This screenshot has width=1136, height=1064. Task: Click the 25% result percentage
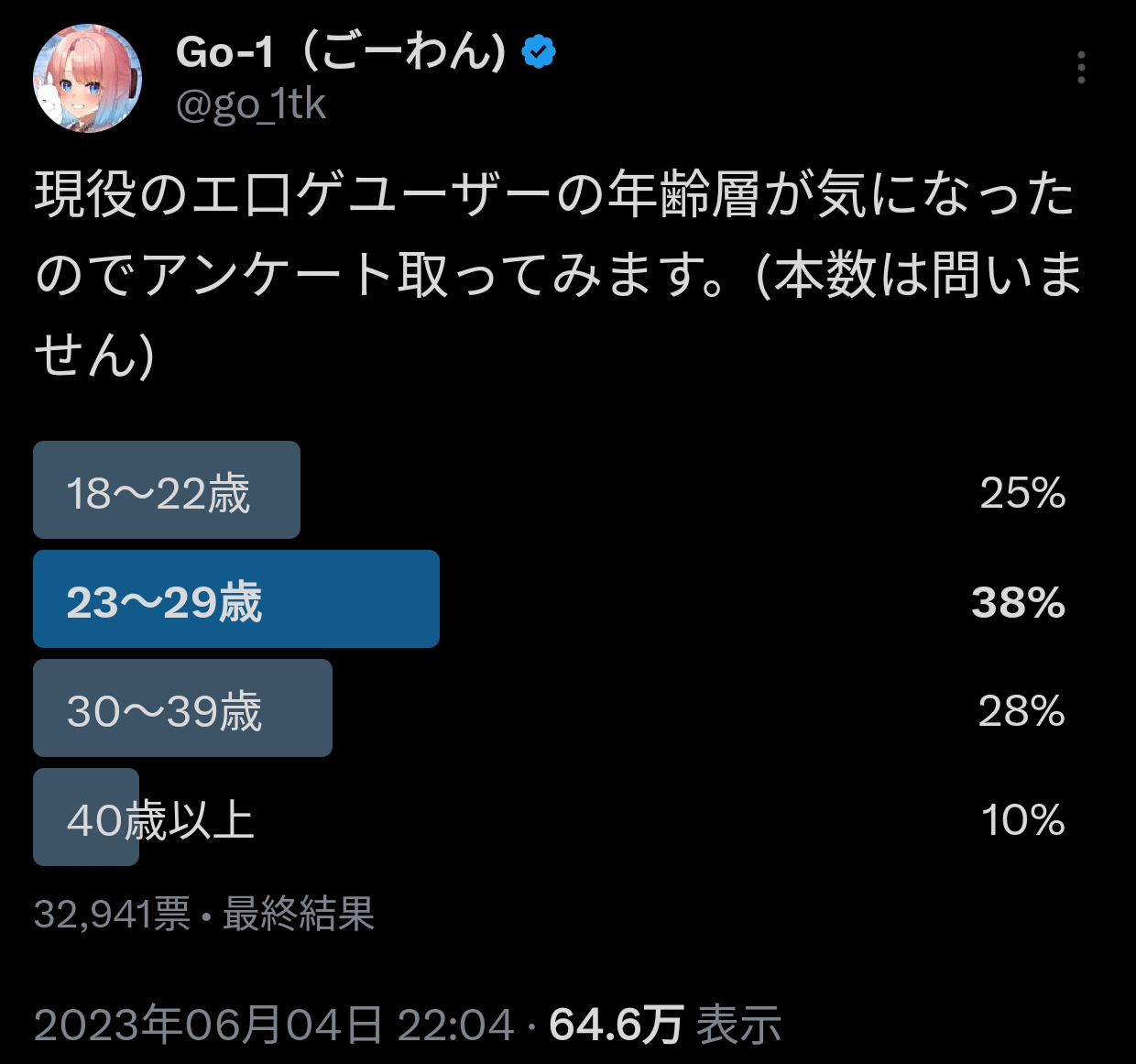pyautogui.click(x=1022, y=493)
